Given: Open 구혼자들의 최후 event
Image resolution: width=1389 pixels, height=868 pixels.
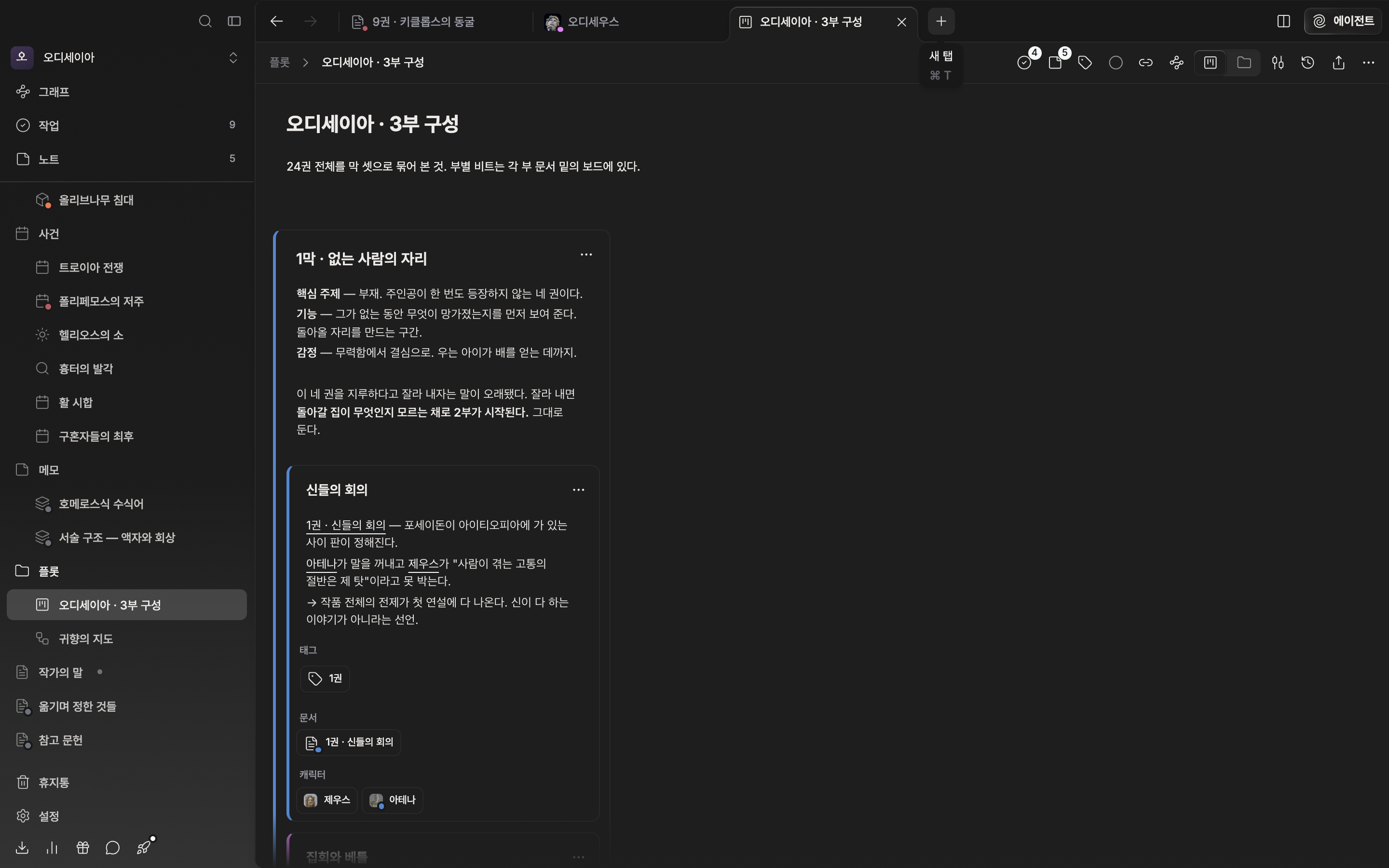Looking at the screenshot, I should pyautogui.click(x=126, y=436).
